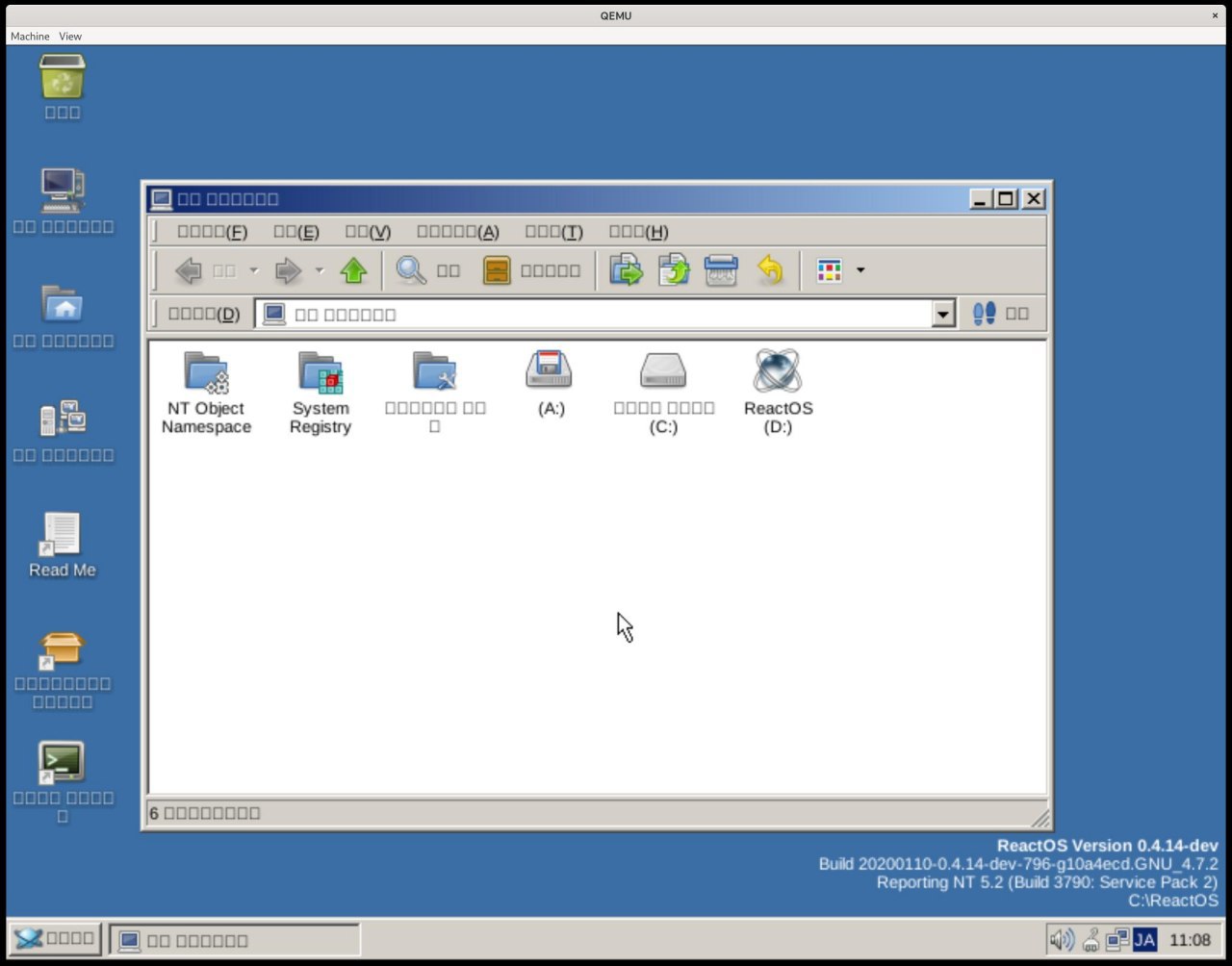Click the status bar object count starting with 6
Screen dimensions: 1232x966
click(x=205, y=813)
